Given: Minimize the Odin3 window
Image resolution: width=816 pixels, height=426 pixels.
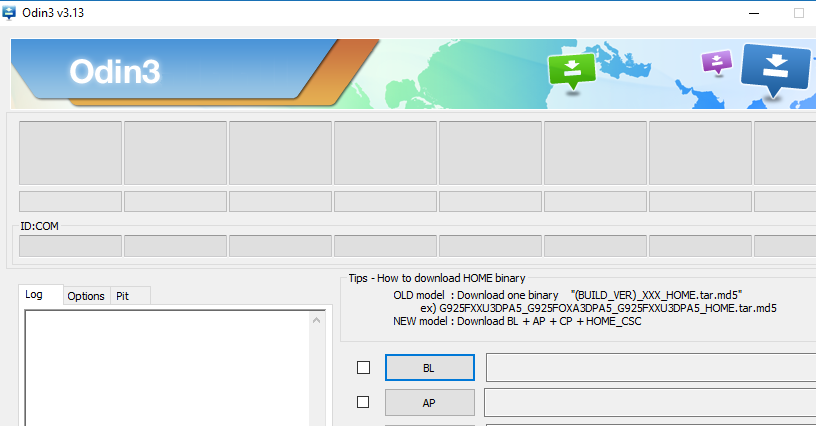Looking at the screenshot, I should point(754,13).
